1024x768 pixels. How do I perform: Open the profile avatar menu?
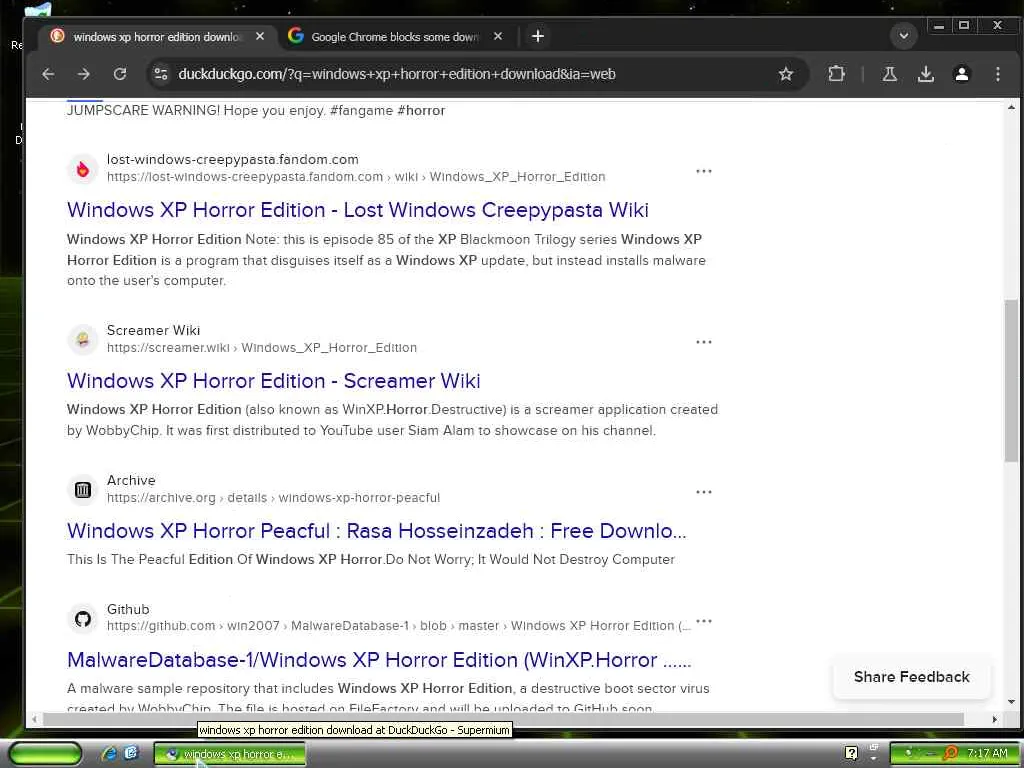coord(962,74)
